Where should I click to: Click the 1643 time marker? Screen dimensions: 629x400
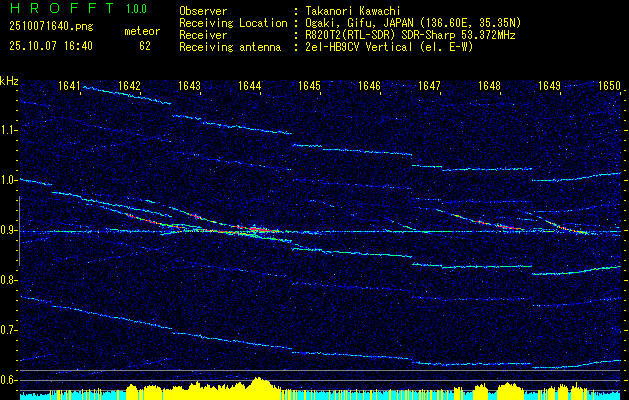pyautogui.click(x=189, y=86)
